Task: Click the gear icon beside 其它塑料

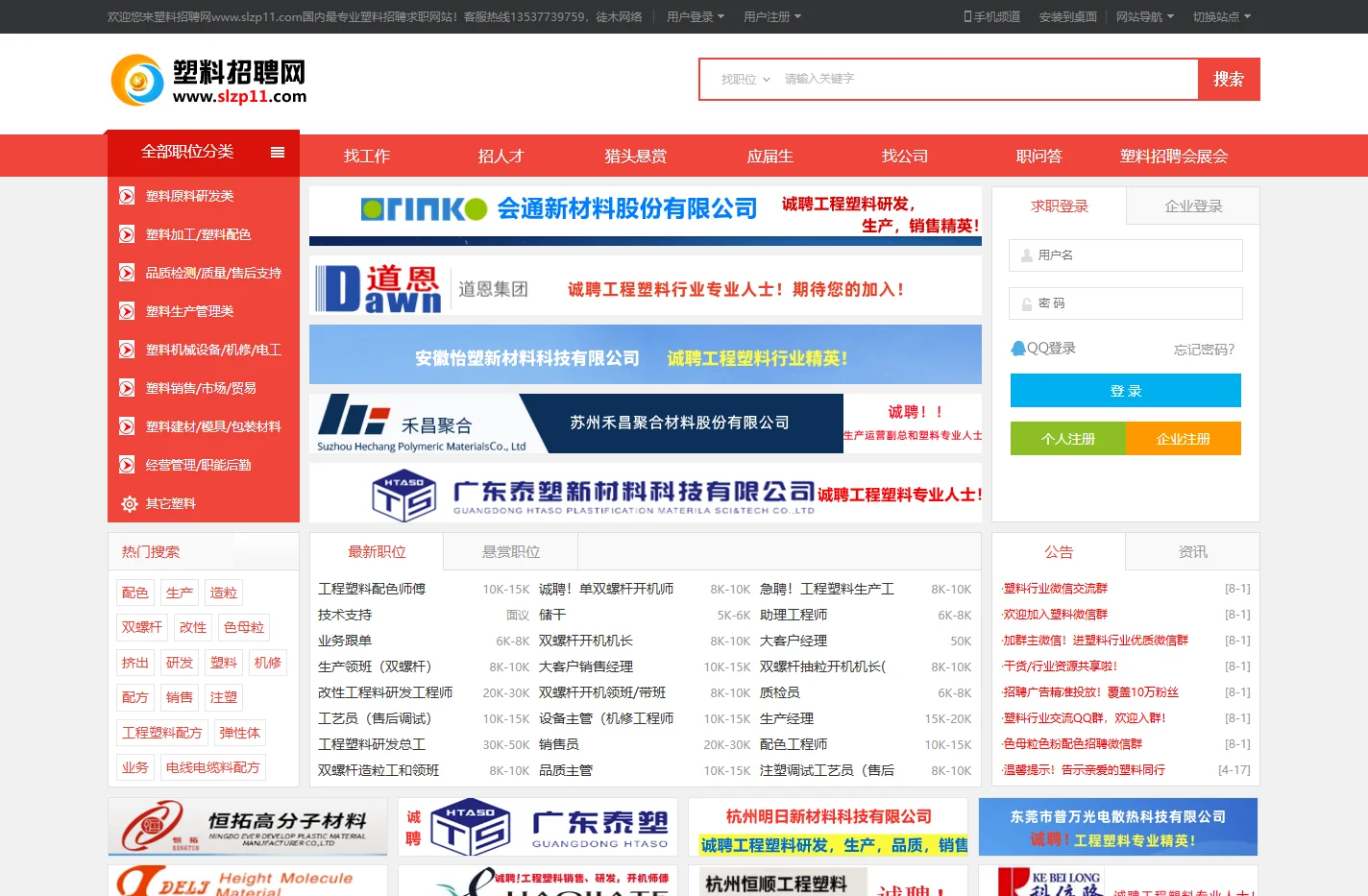Action: pos(129,503)
